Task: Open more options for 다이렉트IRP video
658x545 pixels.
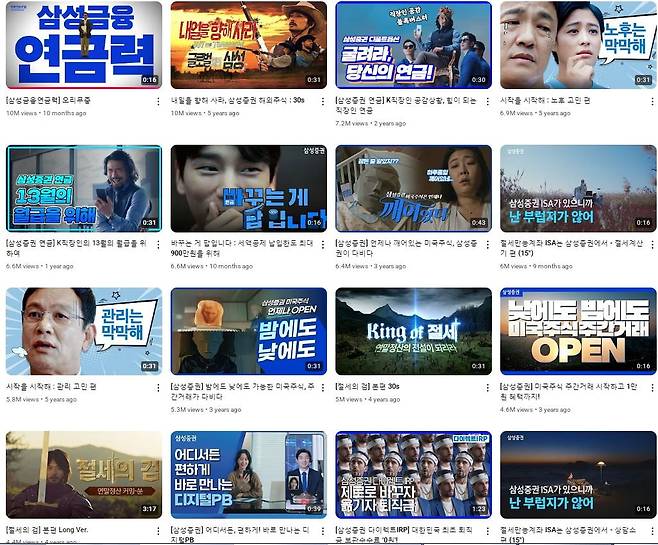Action: click(487, 531)
